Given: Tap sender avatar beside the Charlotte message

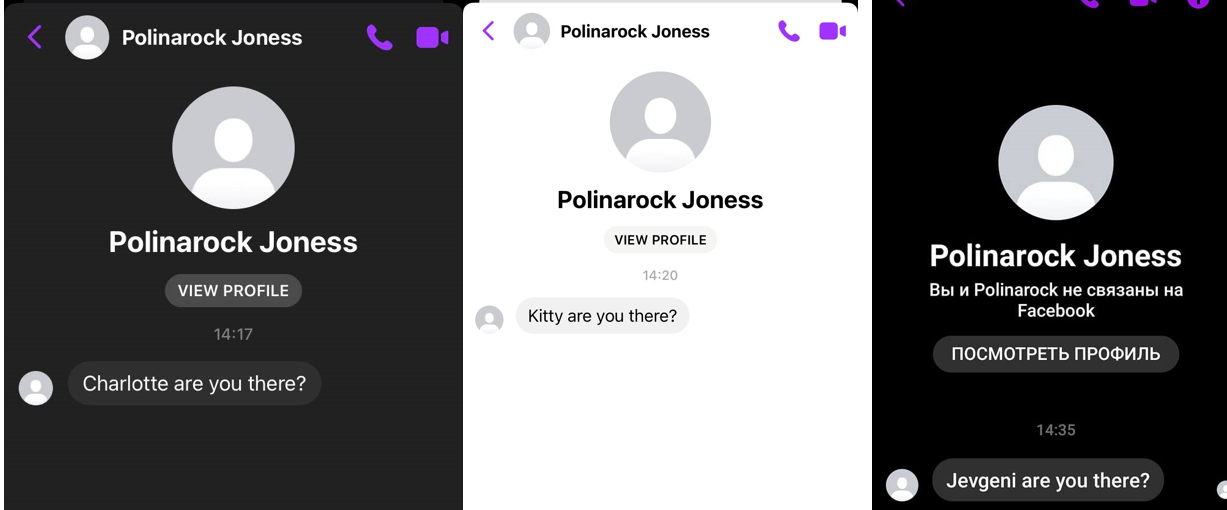Looking at the screenshot, I should click(x=36, y=388).
